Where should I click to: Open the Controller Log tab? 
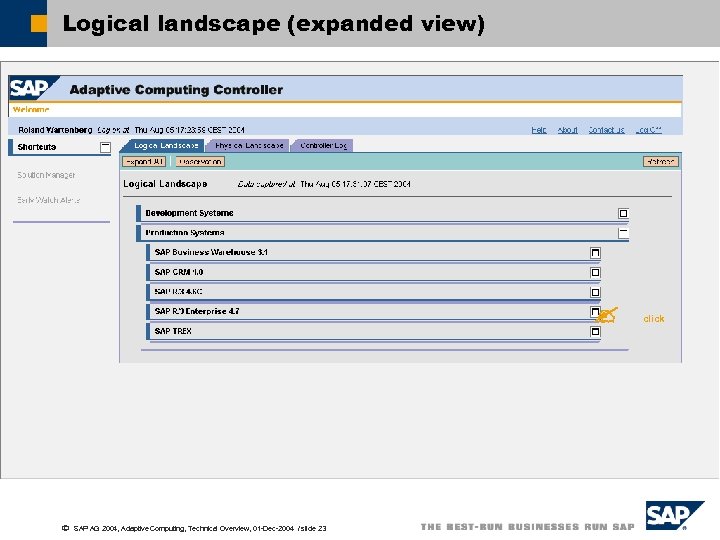(x=323, y=146)
